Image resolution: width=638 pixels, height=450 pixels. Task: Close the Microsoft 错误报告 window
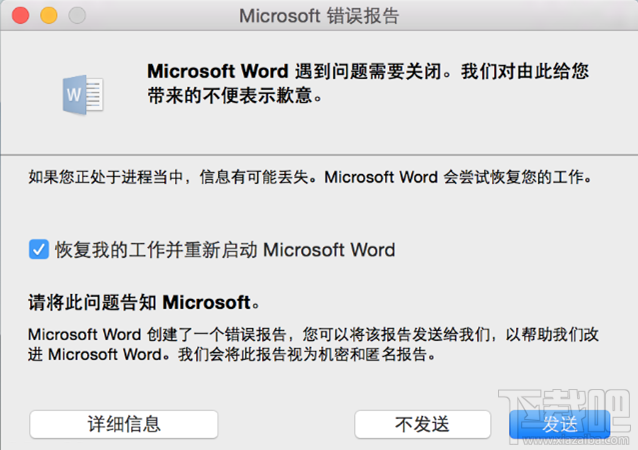pyautogui.click(x=20, y=15)
